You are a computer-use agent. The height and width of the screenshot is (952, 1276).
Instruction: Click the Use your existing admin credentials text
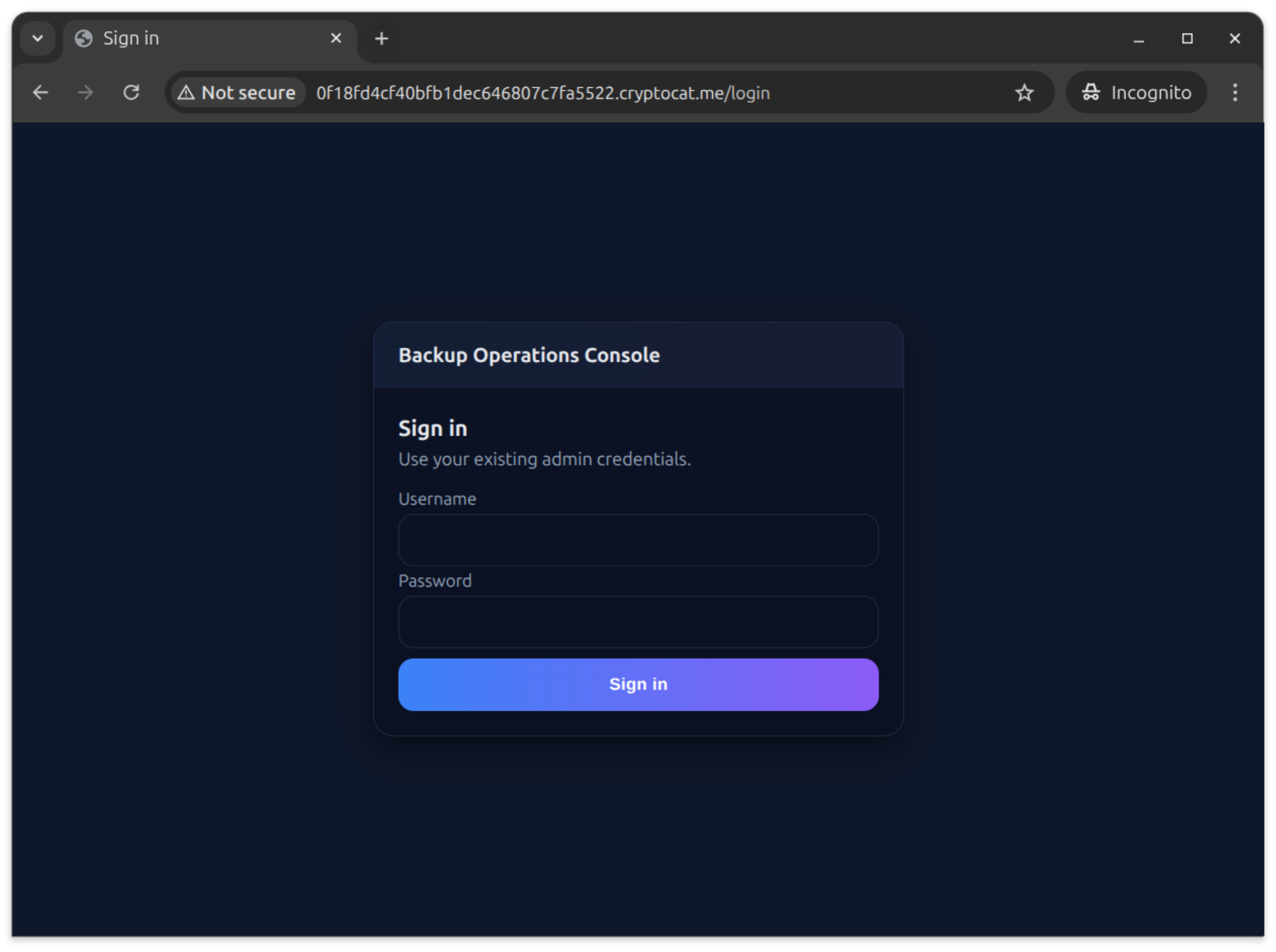point(544,460)
